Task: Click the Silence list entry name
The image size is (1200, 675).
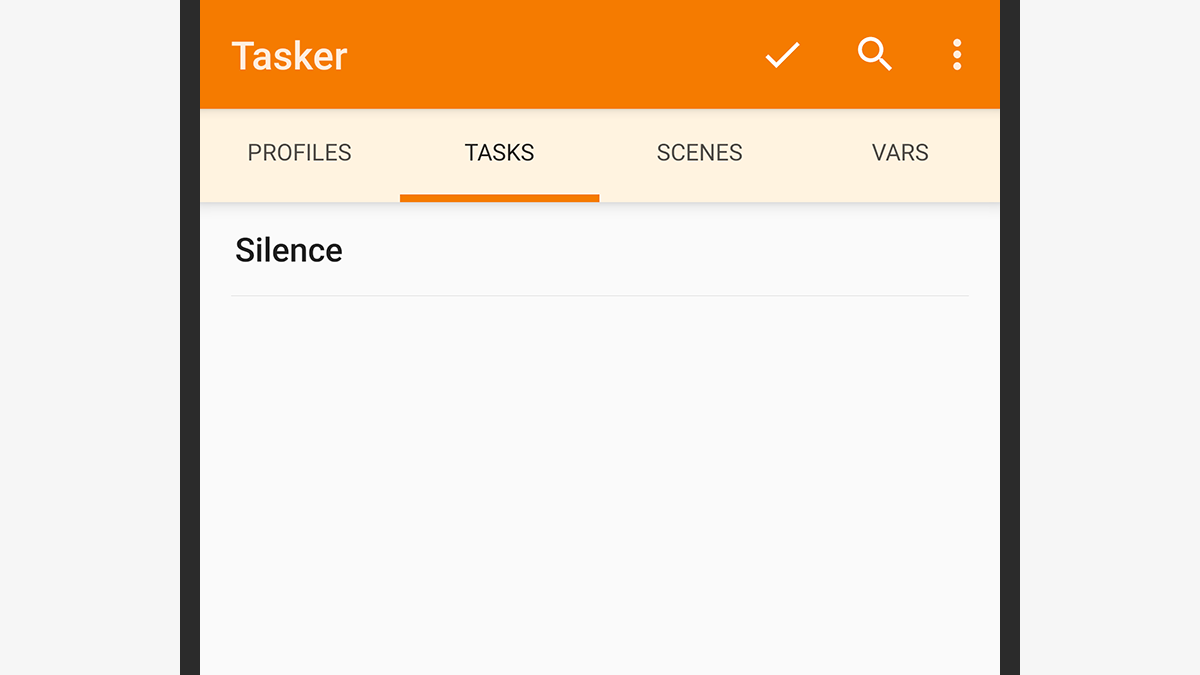Action: point(289,250)
